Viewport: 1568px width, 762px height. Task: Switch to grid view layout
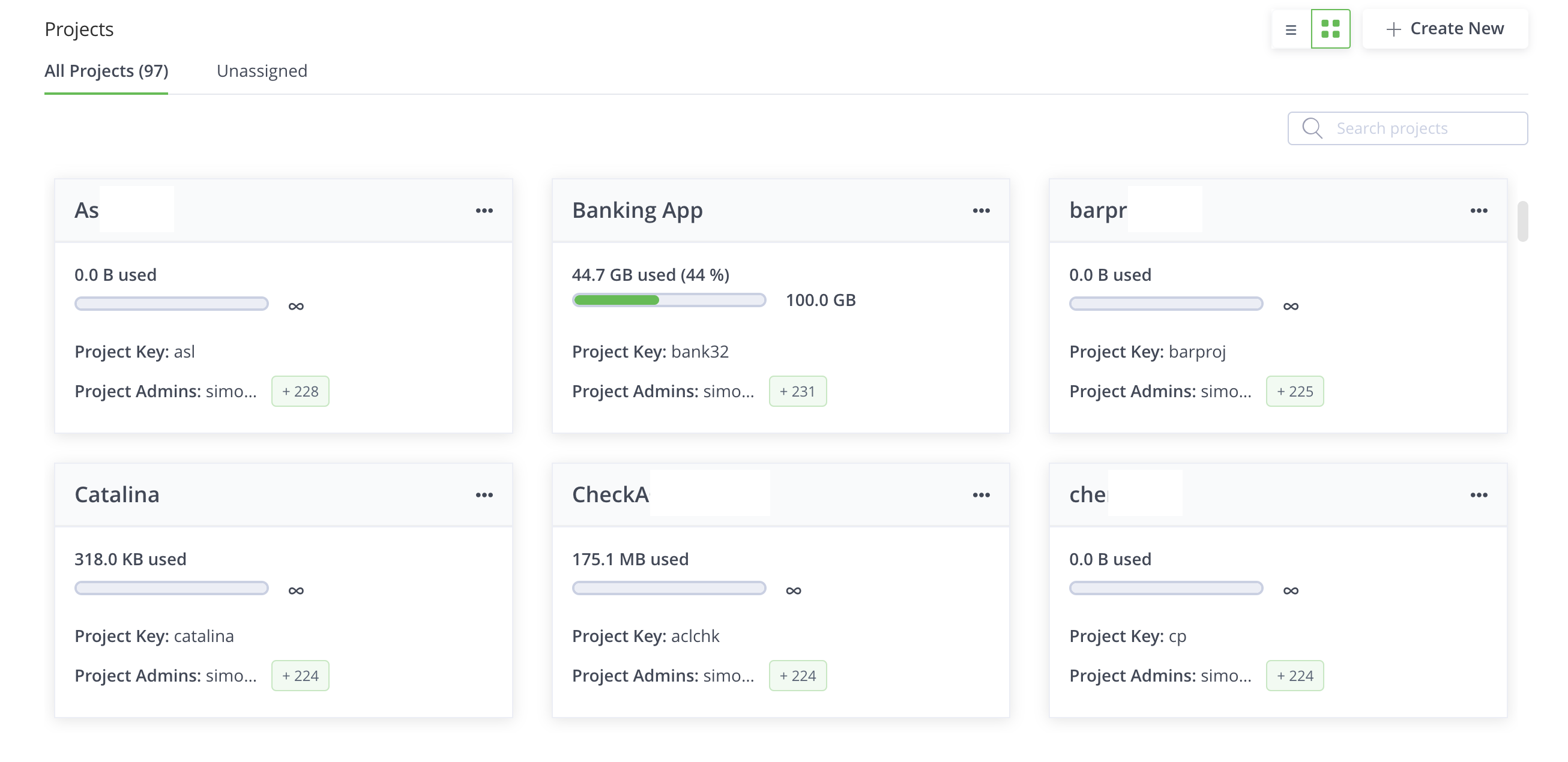tap(1330, 29)
